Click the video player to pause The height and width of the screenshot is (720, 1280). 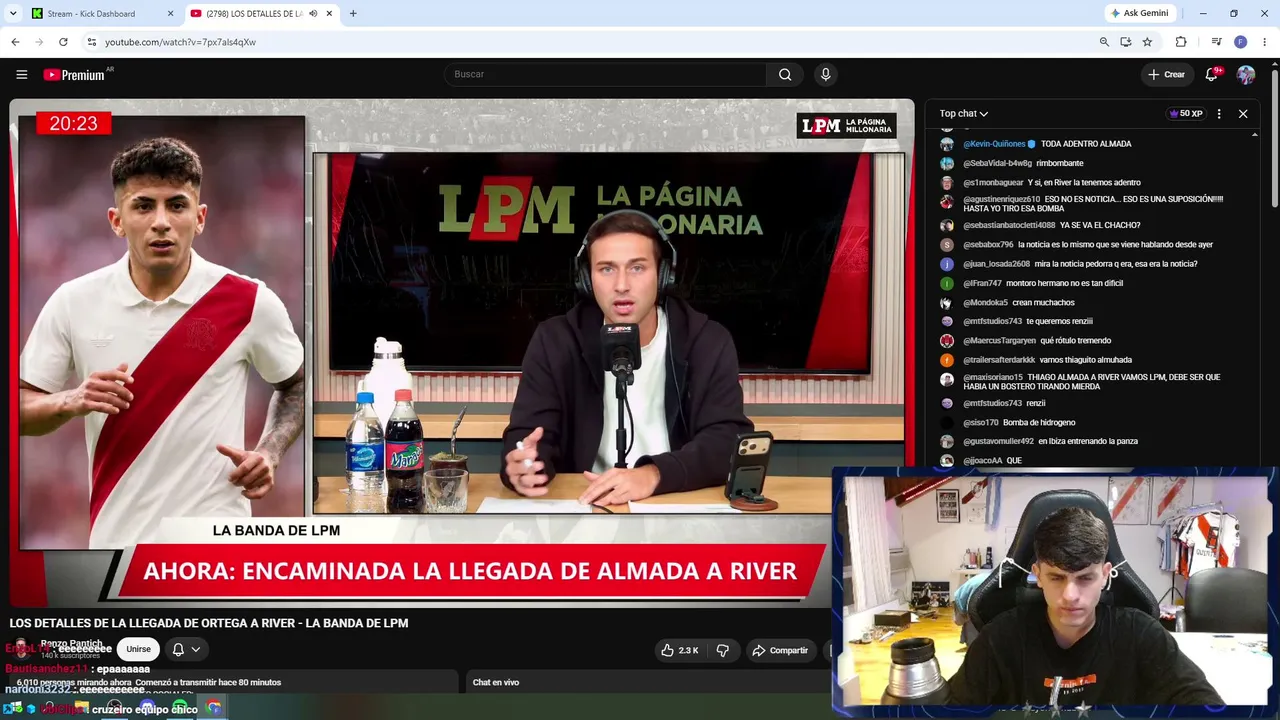pos(462,352)
